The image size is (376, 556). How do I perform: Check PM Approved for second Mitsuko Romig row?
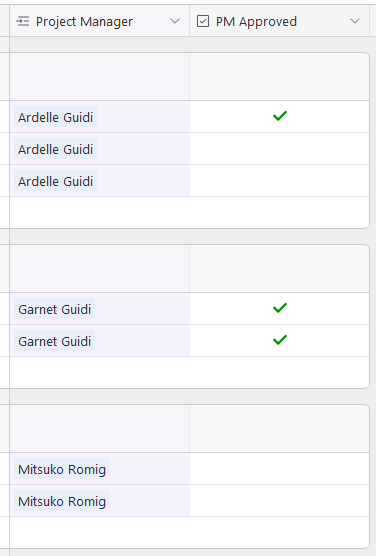tap(280, 500)
